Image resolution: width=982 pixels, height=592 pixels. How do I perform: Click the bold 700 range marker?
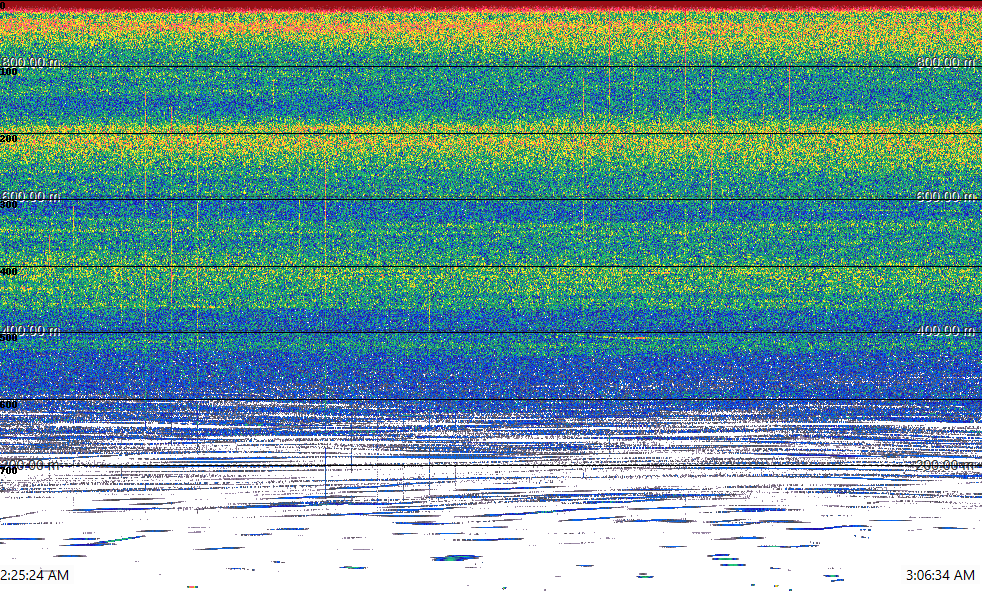tap(9, 470)
